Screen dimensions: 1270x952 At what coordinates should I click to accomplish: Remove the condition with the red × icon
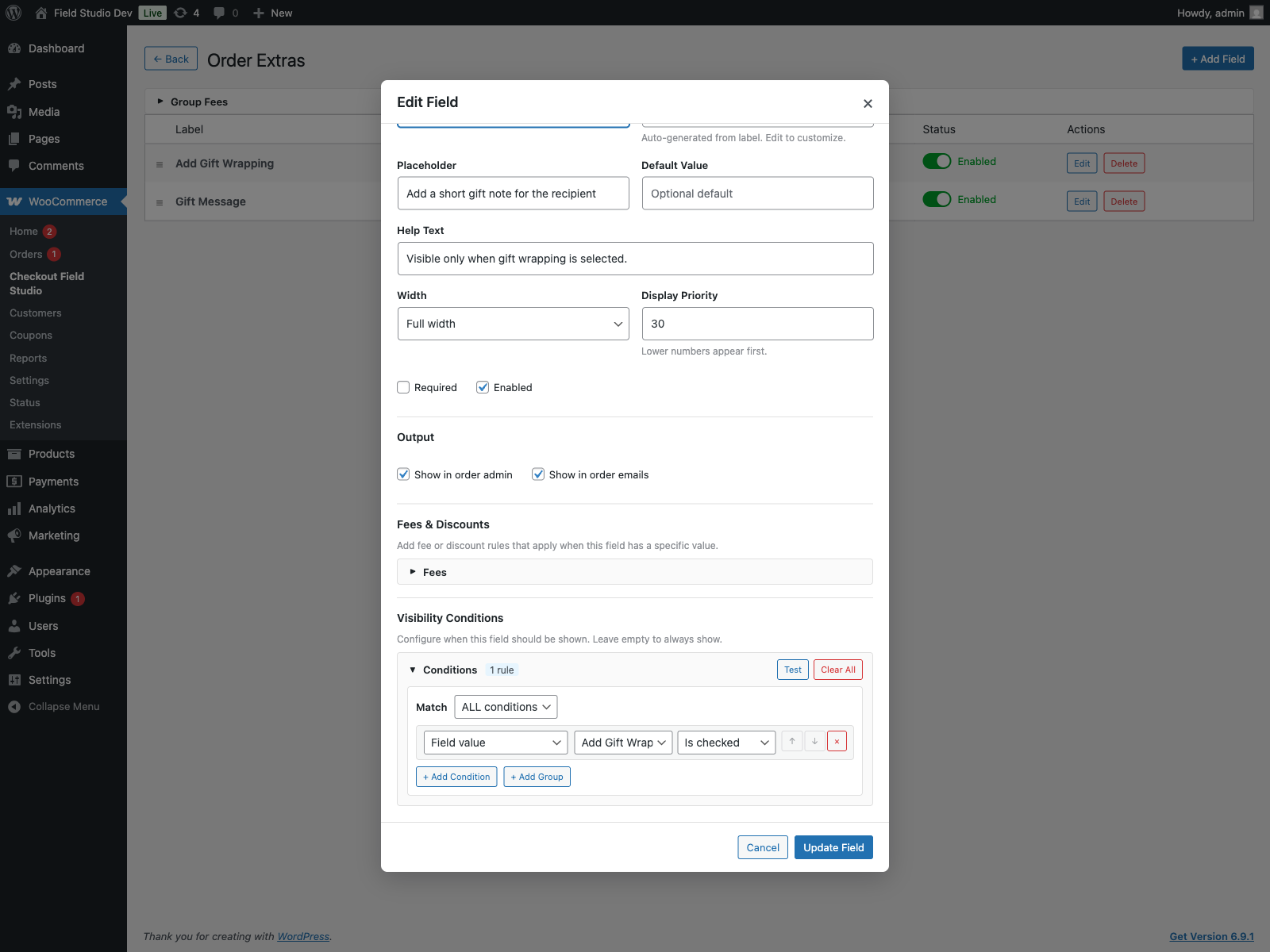pos(837,741)
